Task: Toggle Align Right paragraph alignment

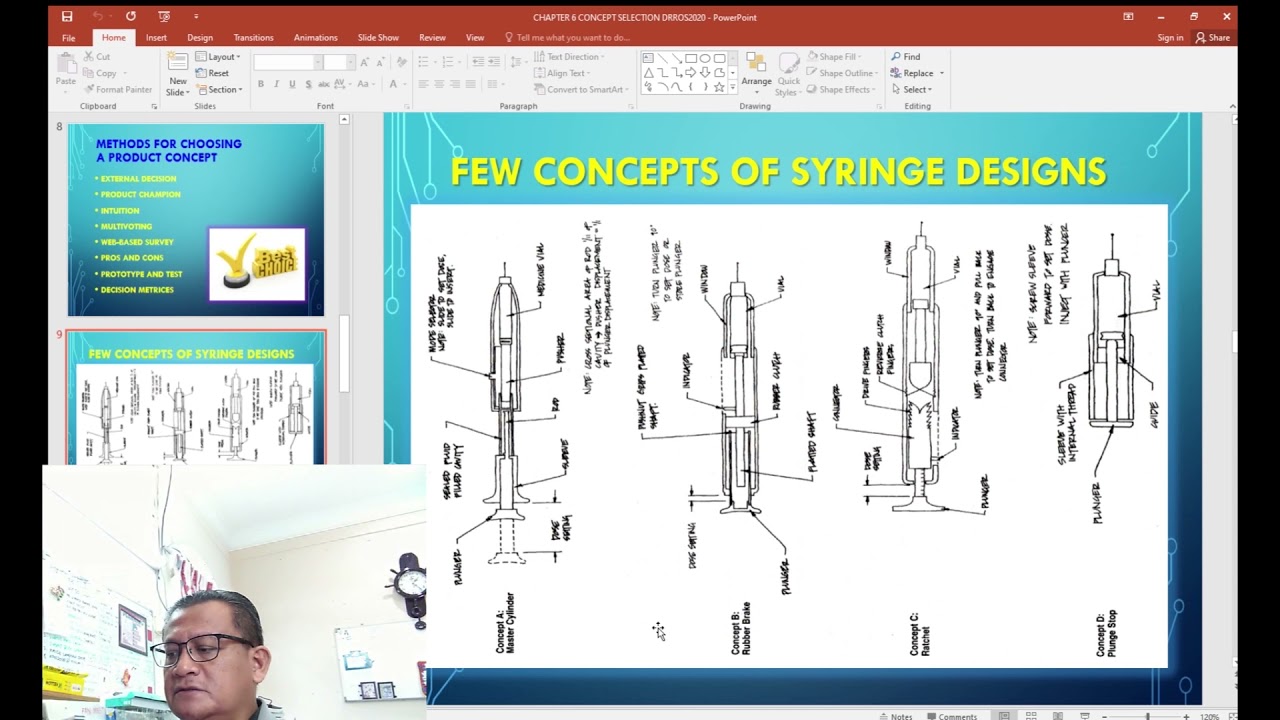Action: pos(456,84)
